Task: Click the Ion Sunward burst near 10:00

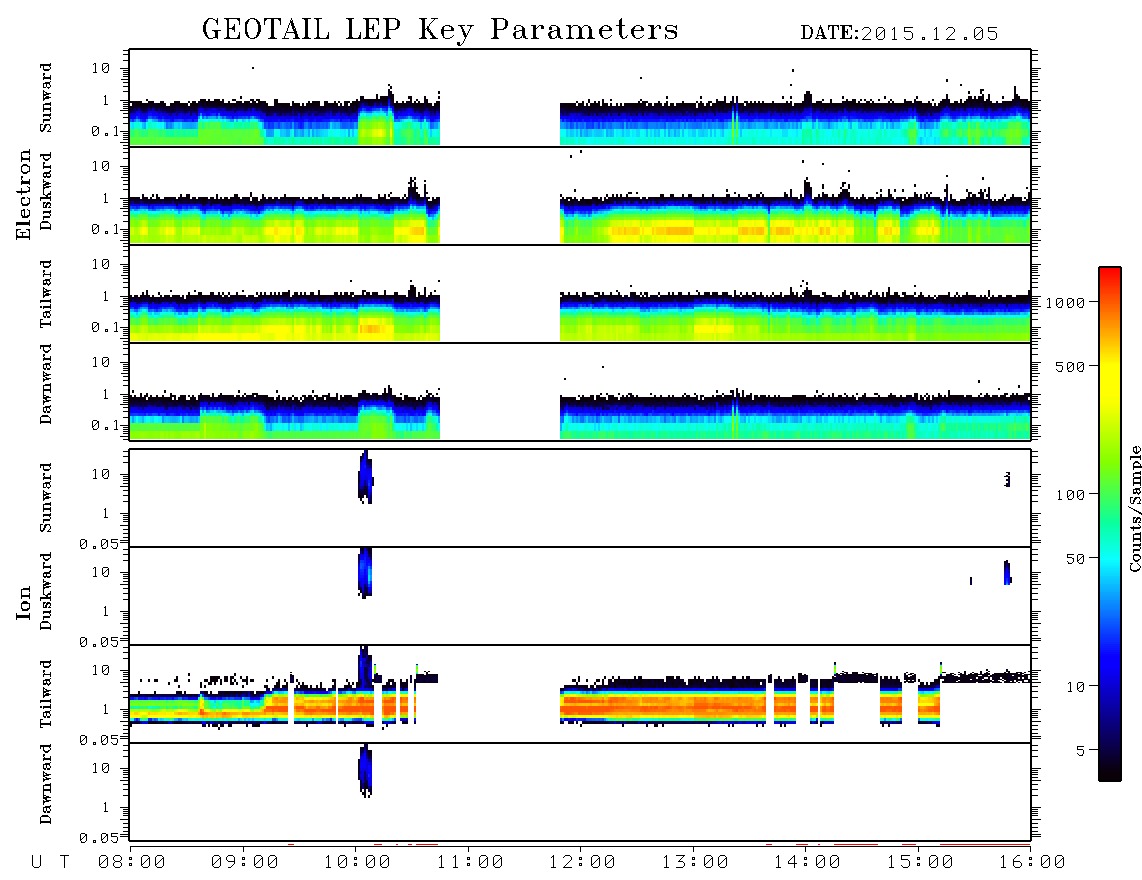Action: (x=366, y=477)
